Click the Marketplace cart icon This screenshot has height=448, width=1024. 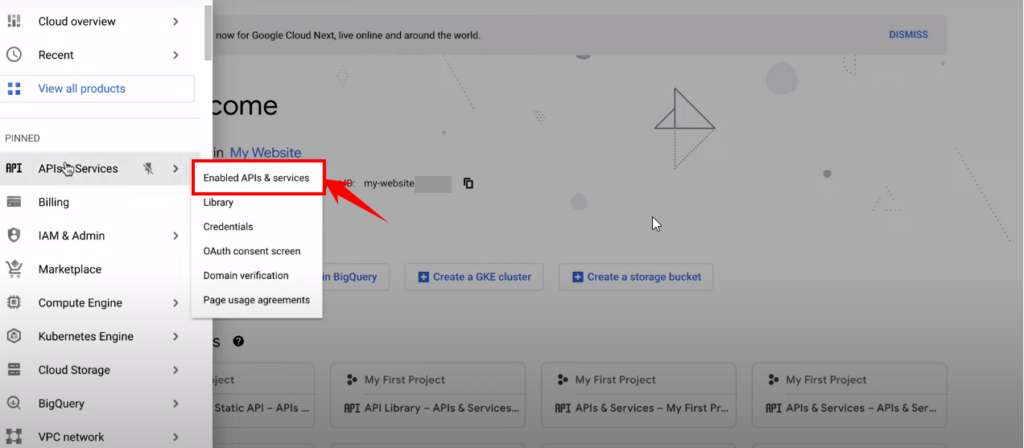coord(14,269)
